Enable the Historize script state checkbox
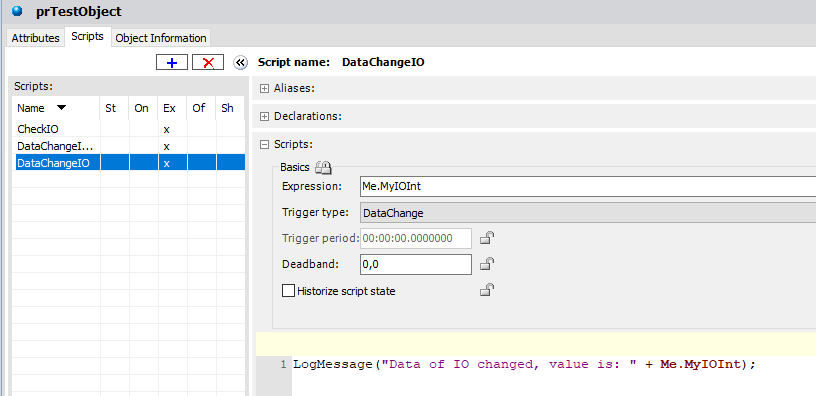Viewport: 816px width, 396px height. [x=288, y=290]
